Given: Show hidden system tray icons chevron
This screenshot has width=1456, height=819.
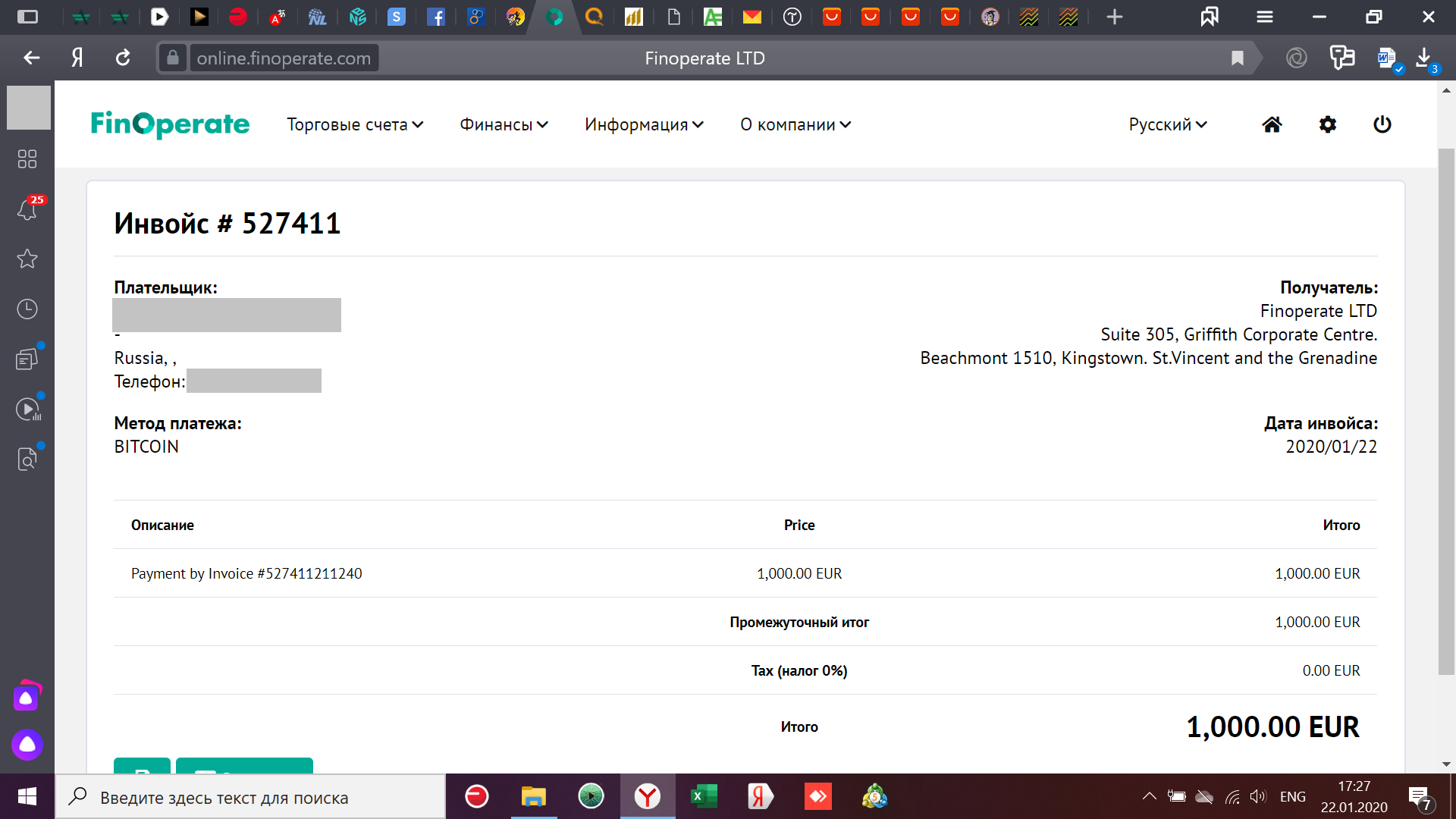Looking at the screenshot, I should (1150, 796).
